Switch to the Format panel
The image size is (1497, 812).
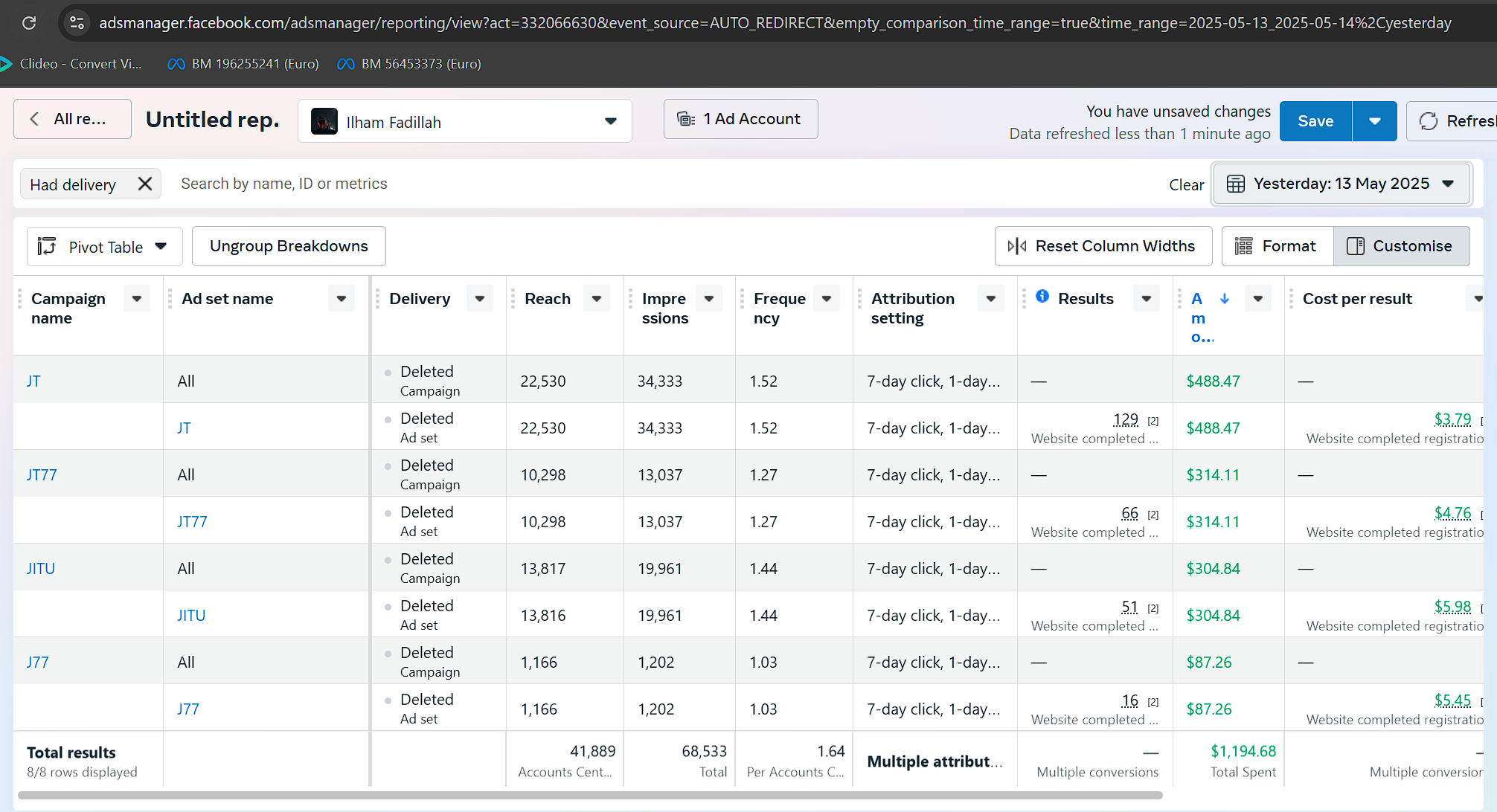pos(1277,246)
